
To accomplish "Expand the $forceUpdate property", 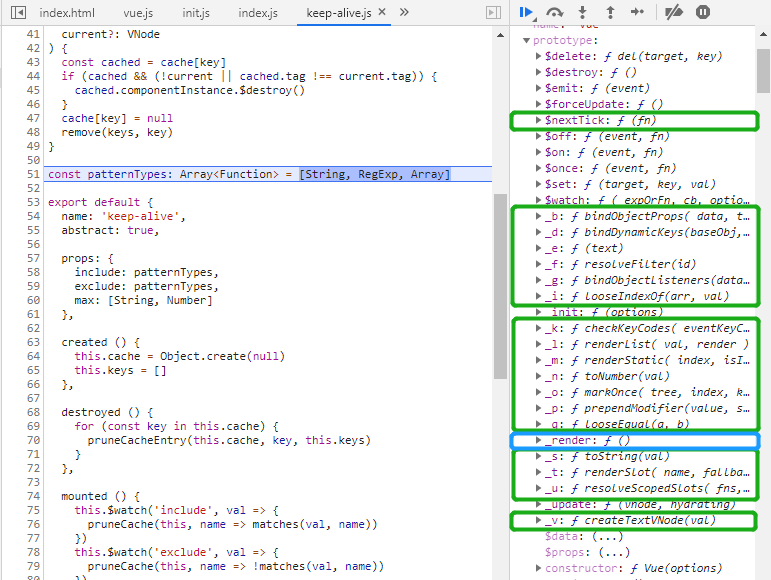I will point(538,104).
